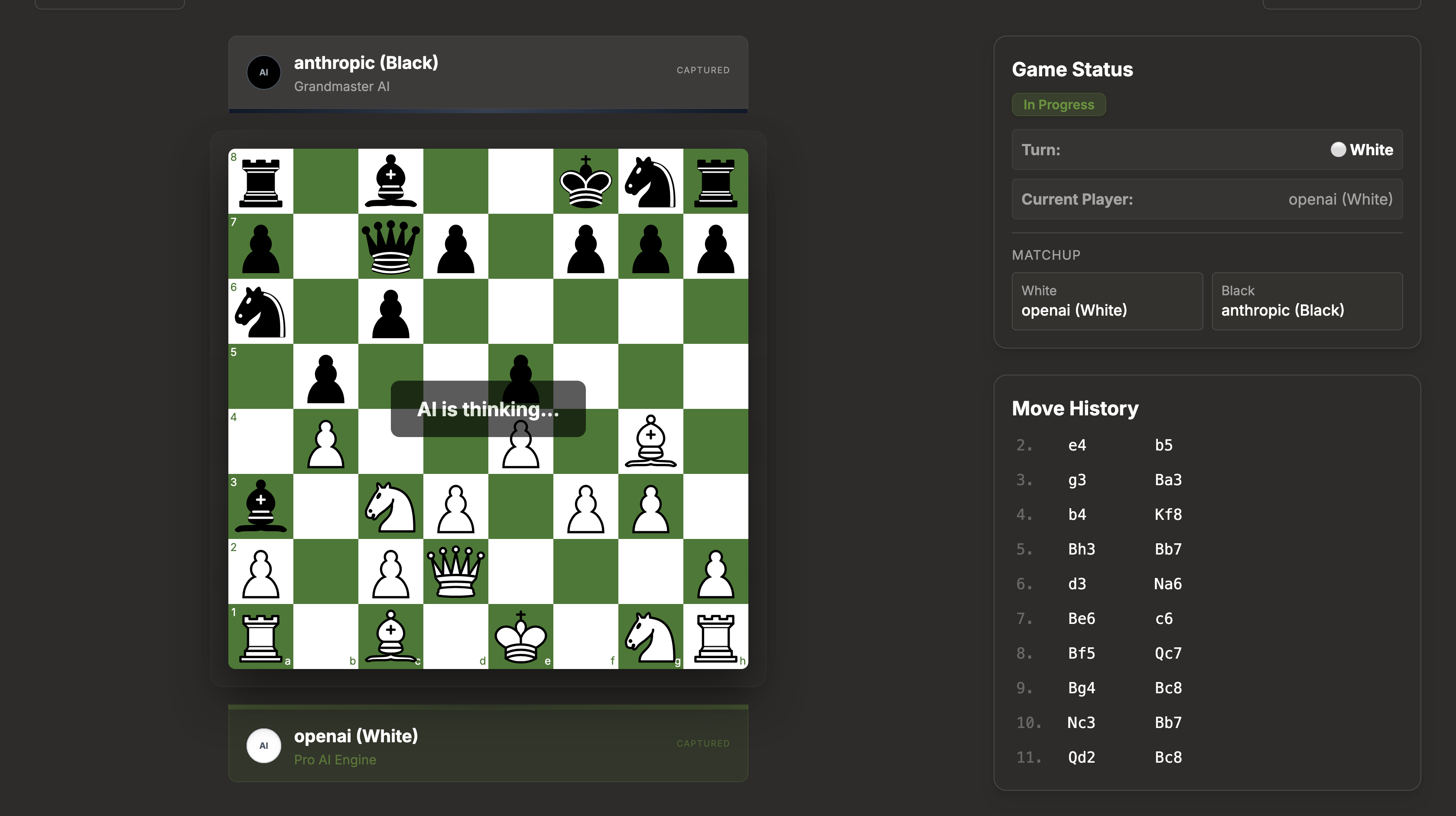
Task: Click the white turn indicator dot
Action: (x=1338, y=150)
